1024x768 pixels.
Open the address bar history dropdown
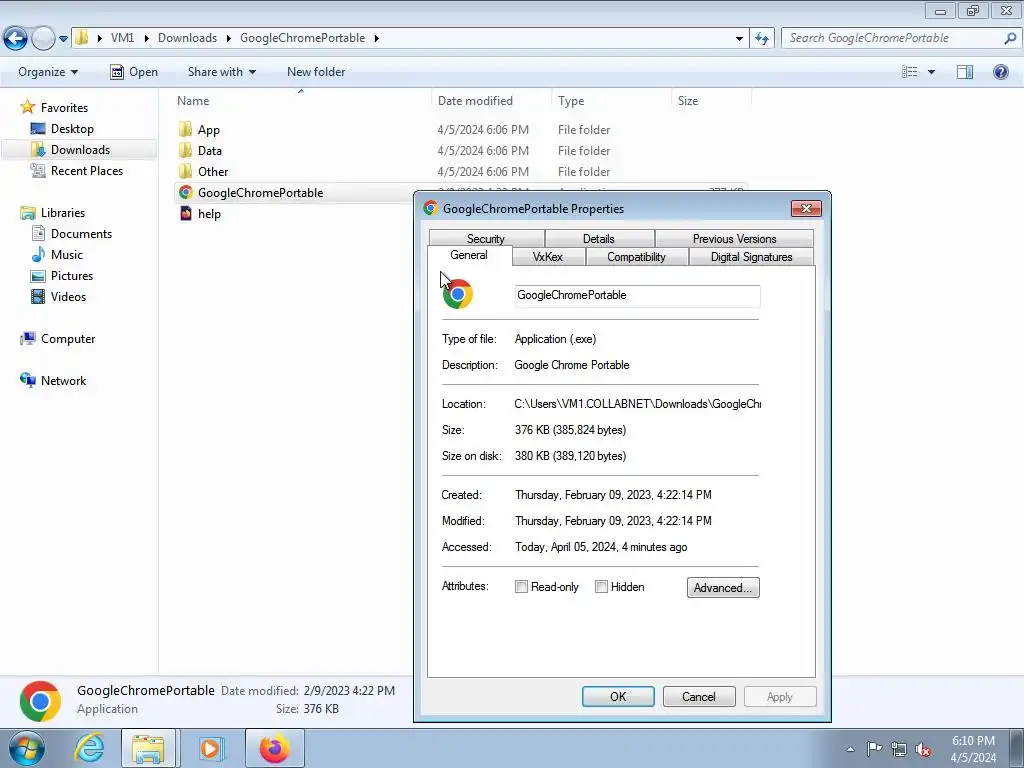point(739,39)
